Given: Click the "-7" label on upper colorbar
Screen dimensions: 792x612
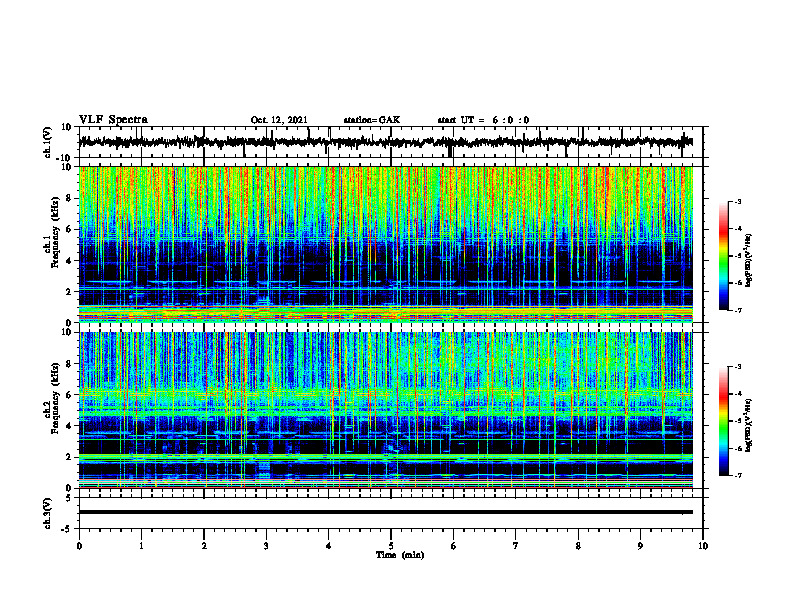Looking at the screenshot, I should click(738, 310).
